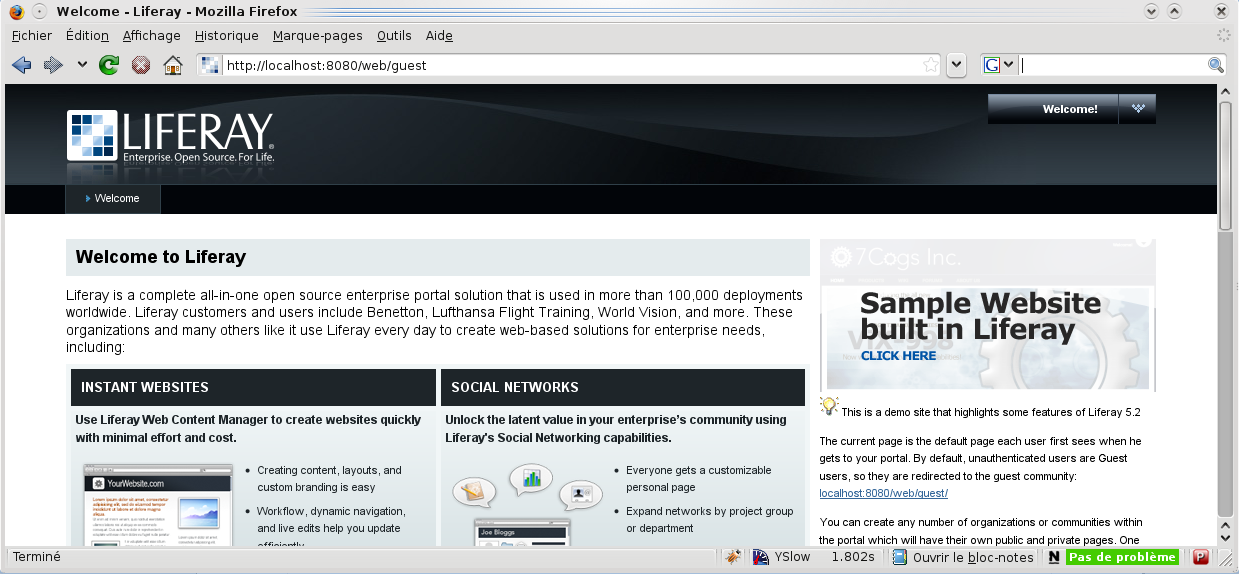
Task: Click the Liferay logo in the banner
Action: (170, 136)
